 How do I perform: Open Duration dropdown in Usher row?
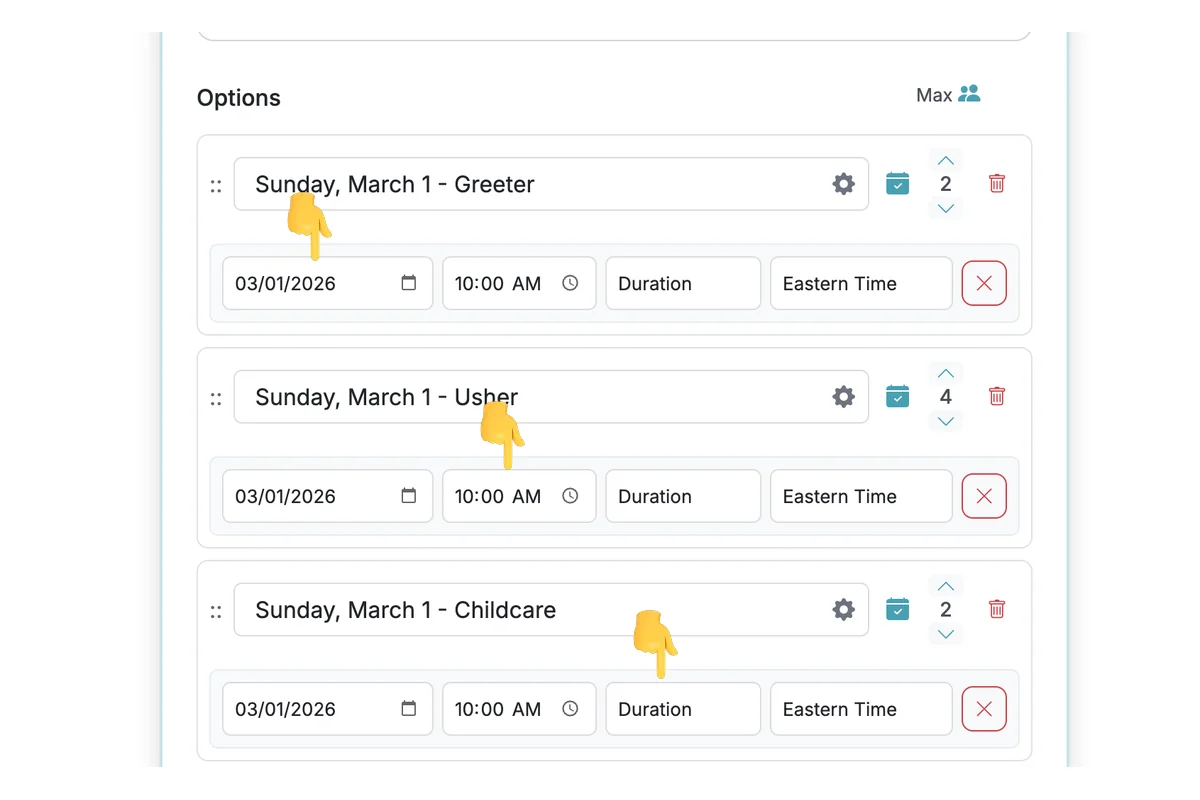point(683,497)
